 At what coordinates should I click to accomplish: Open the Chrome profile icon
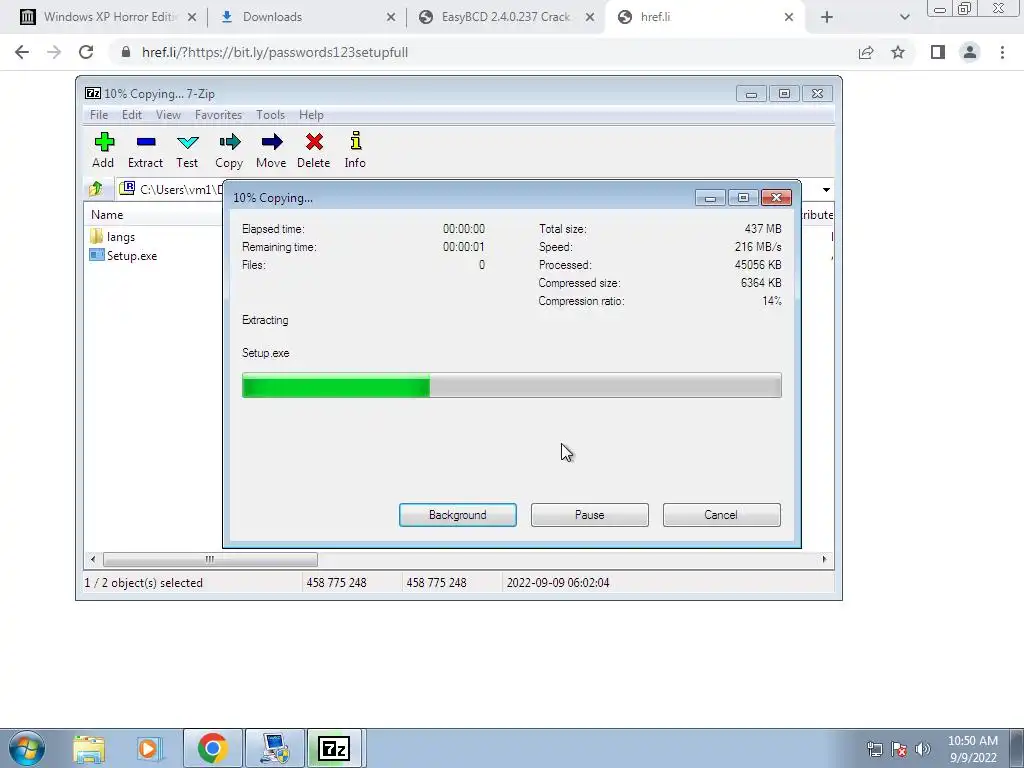[970, 52]
